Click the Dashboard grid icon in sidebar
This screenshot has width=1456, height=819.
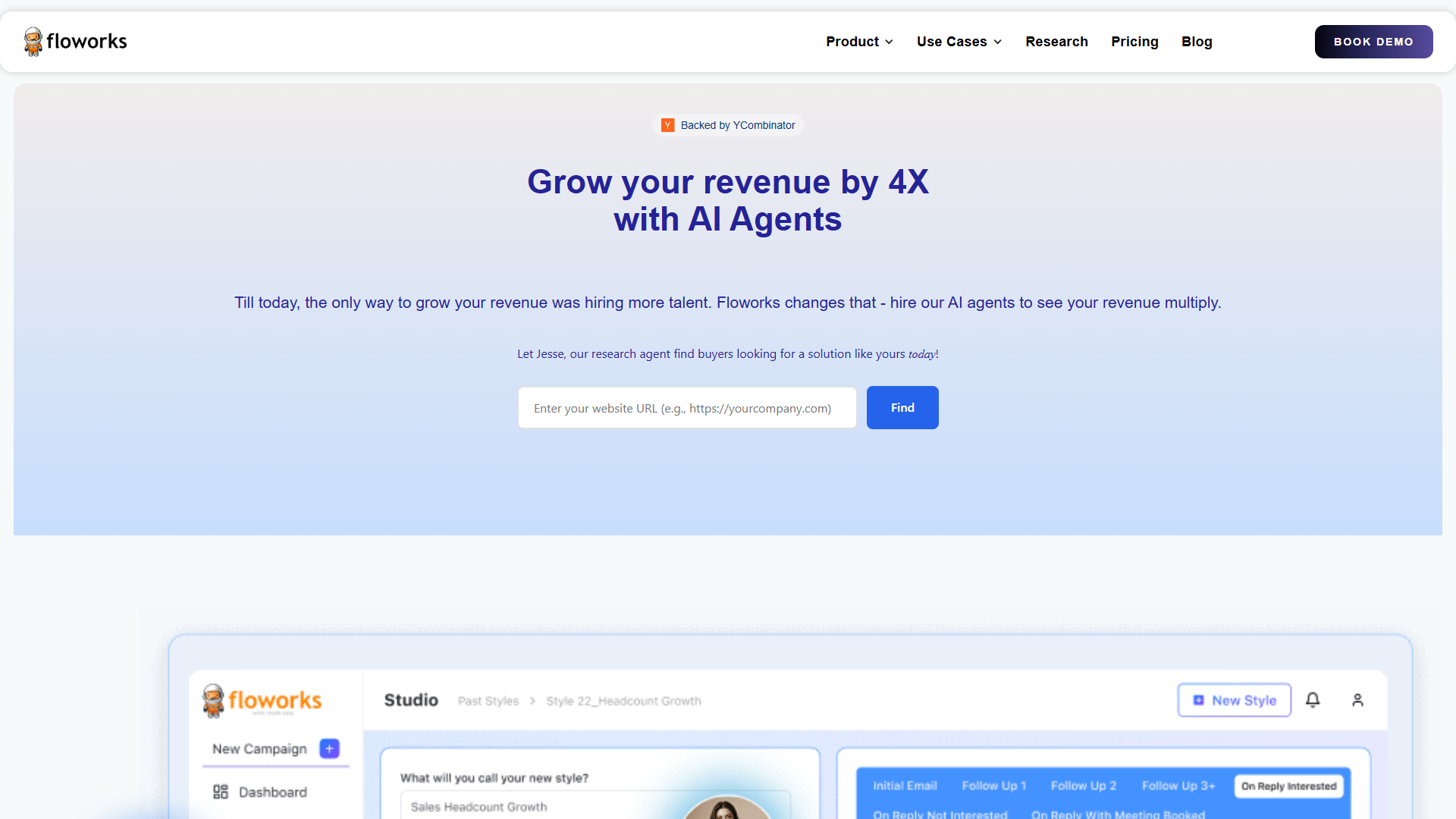coord(221,792)
